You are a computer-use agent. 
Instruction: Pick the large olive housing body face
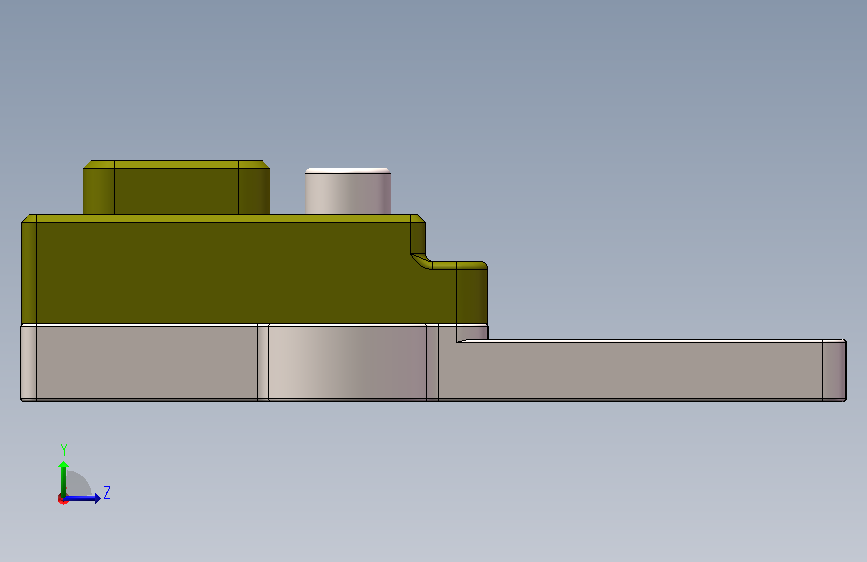(223, 273)
